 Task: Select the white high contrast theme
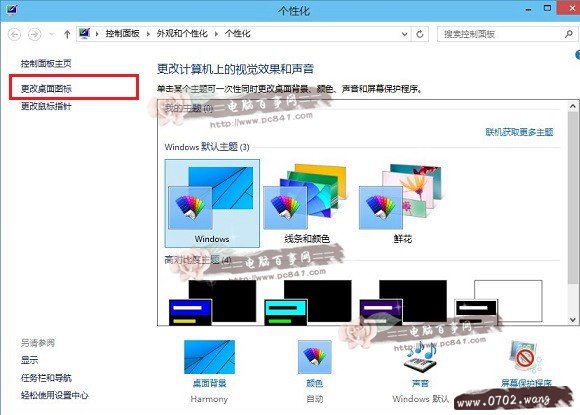498,303
